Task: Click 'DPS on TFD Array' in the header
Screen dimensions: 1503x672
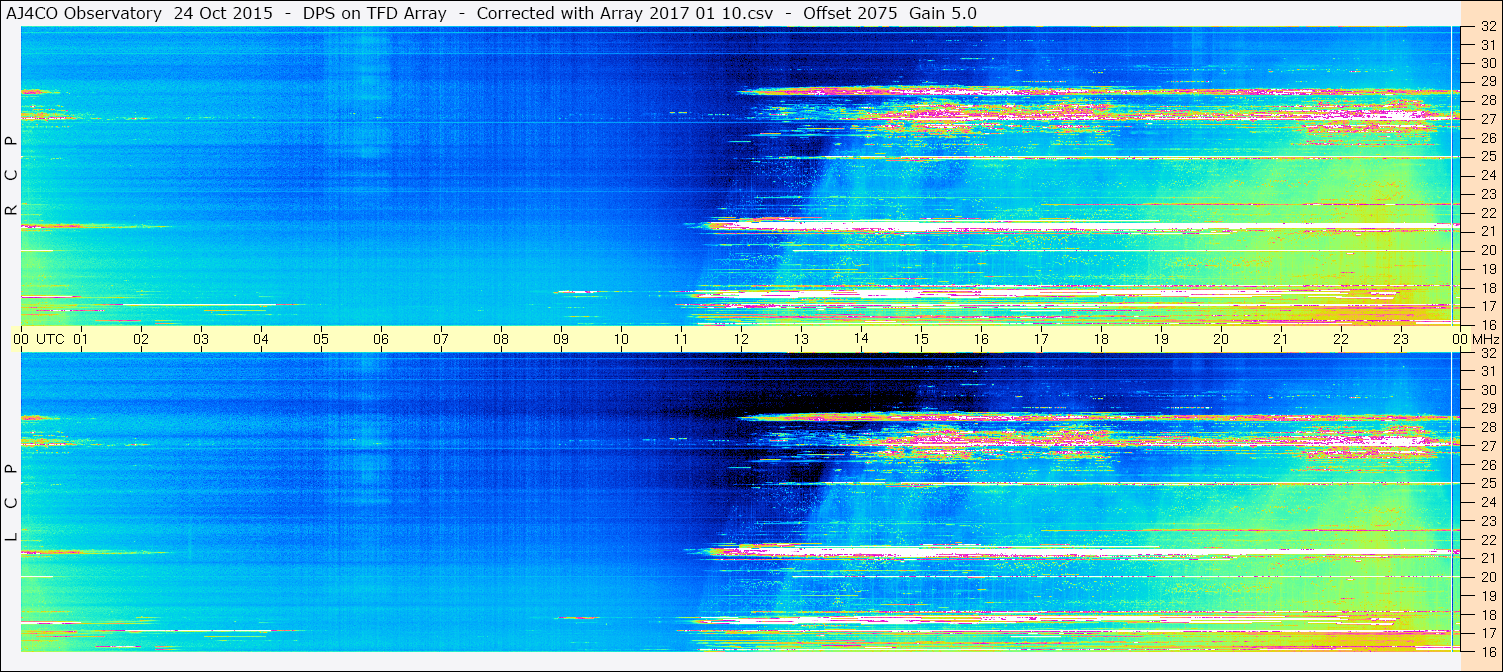Action: pos(374,13)
